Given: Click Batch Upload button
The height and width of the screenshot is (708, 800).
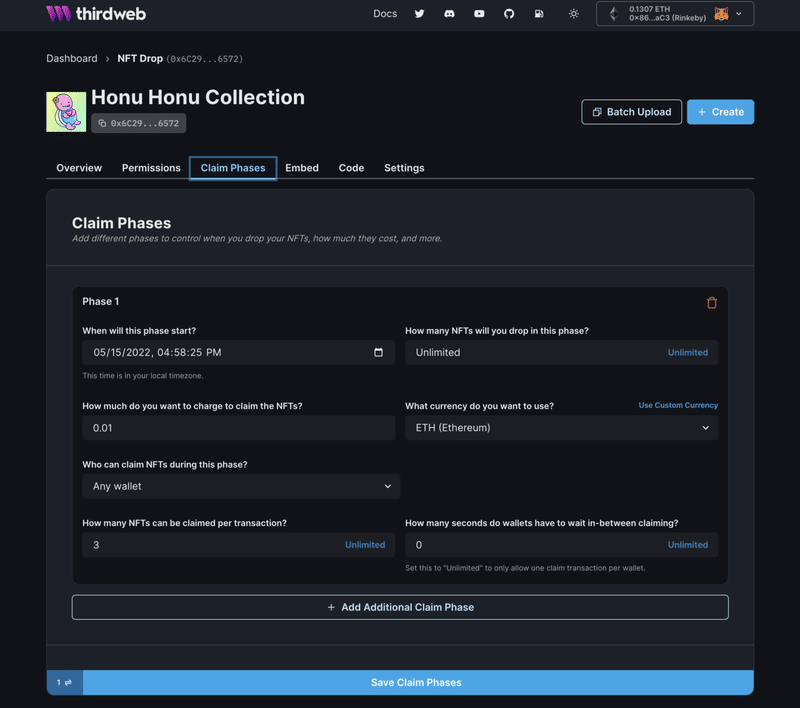Looking at the screenshot, I should pyautogui.click(x=632, y=112).
